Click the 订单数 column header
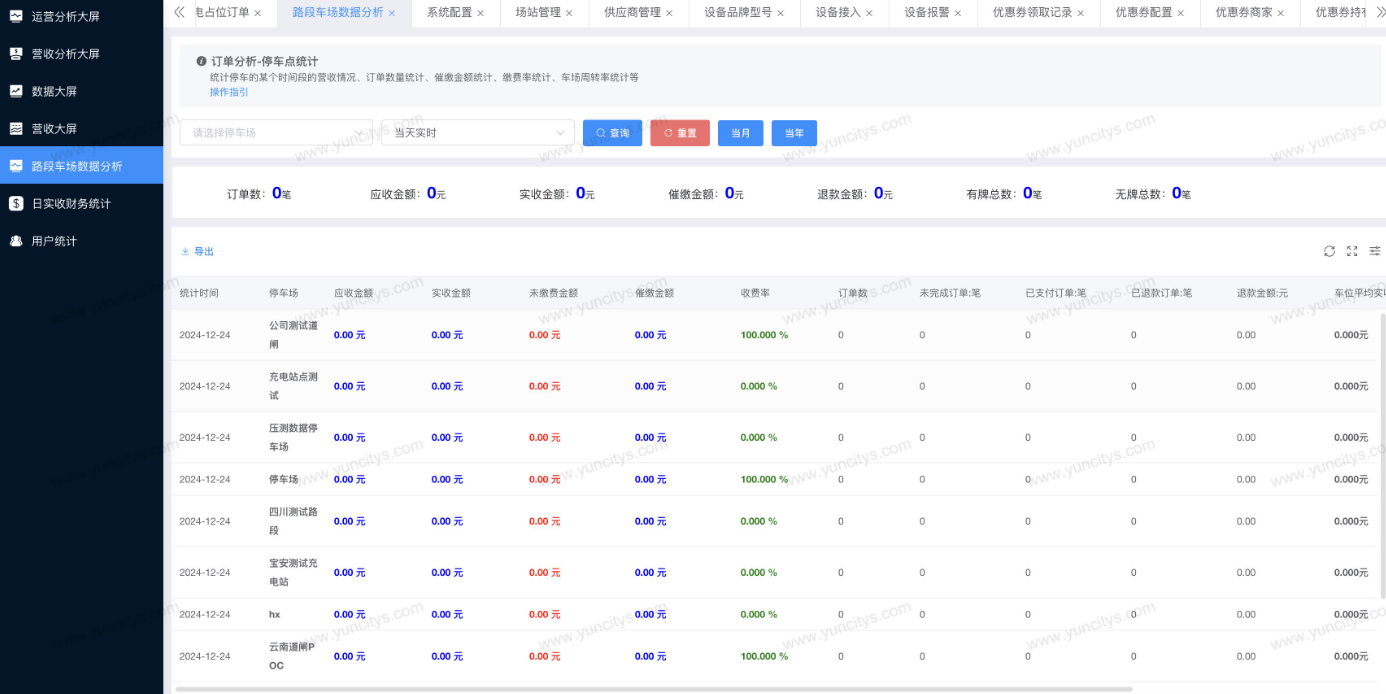The height and width of the screenshot is (694, 1386). [x=853, y=293]
